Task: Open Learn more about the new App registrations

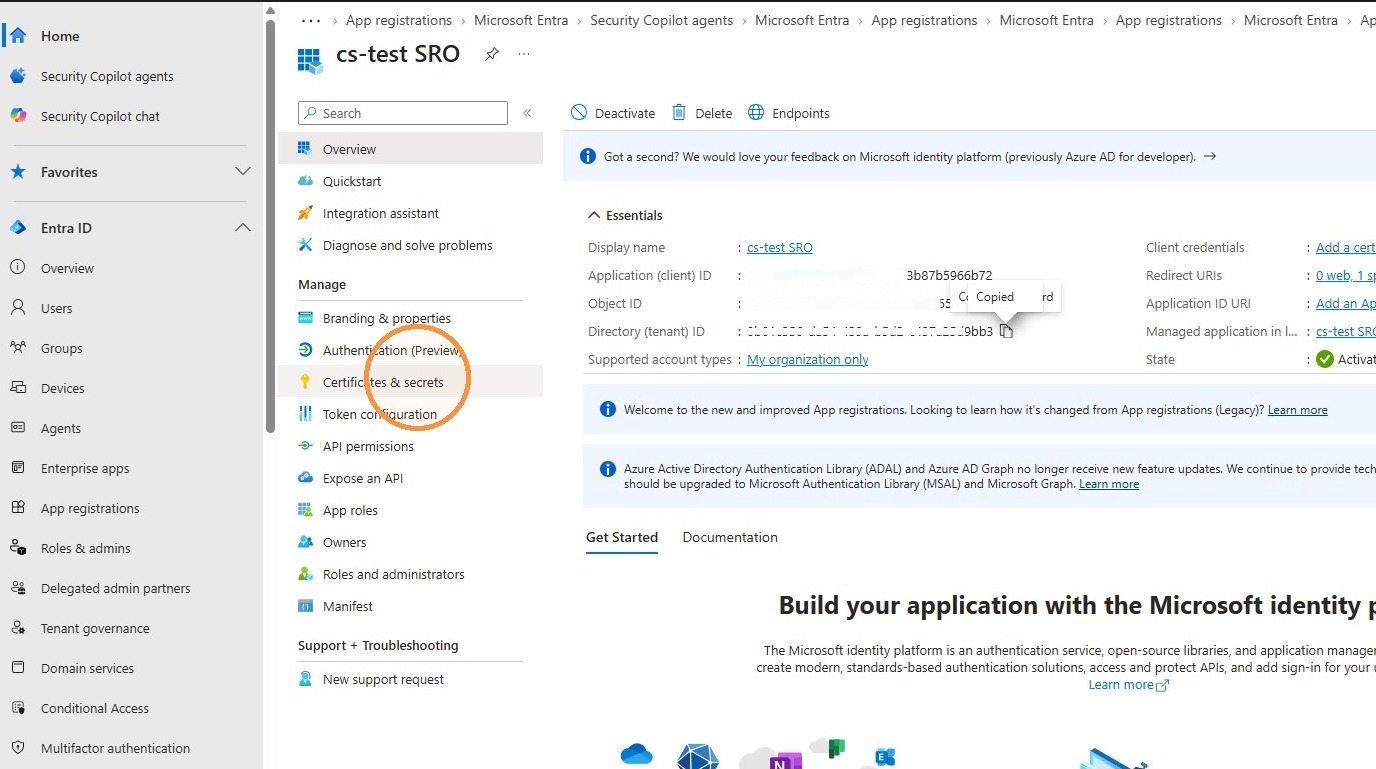Action: (x=1298, y=410)
